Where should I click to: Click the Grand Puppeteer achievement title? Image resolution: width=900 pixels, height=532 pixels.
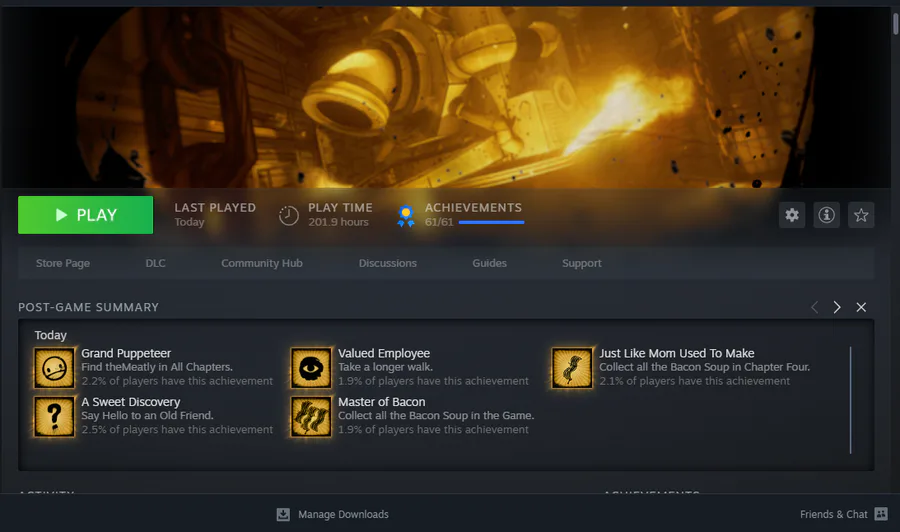click(x=126, y=353)
